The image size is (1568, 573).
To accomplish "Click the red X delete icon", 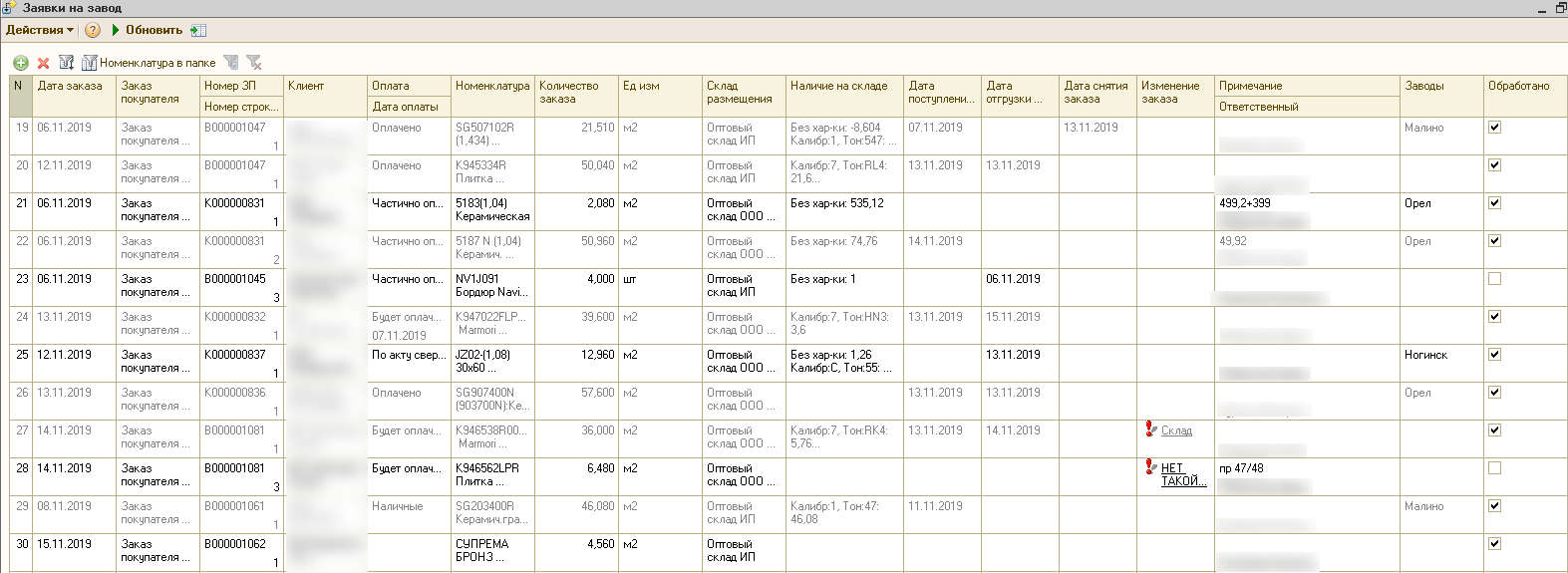I will (x=43, y=63).
